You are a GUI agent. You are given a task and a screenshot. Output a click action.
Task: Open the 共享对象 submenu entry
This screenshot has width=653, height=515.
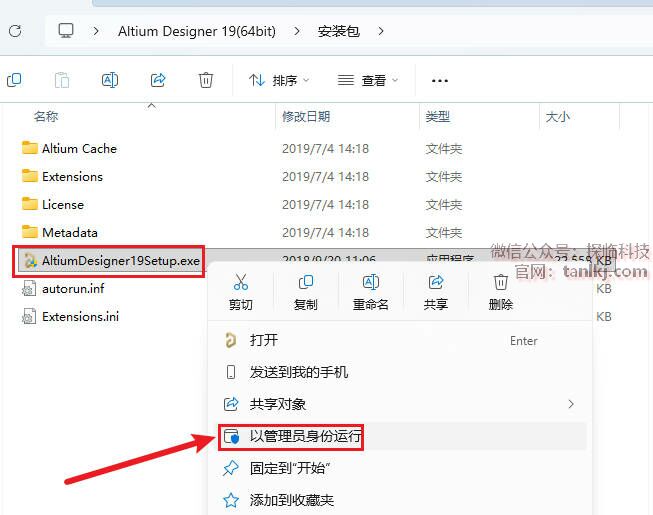click(x=399, y=404)
